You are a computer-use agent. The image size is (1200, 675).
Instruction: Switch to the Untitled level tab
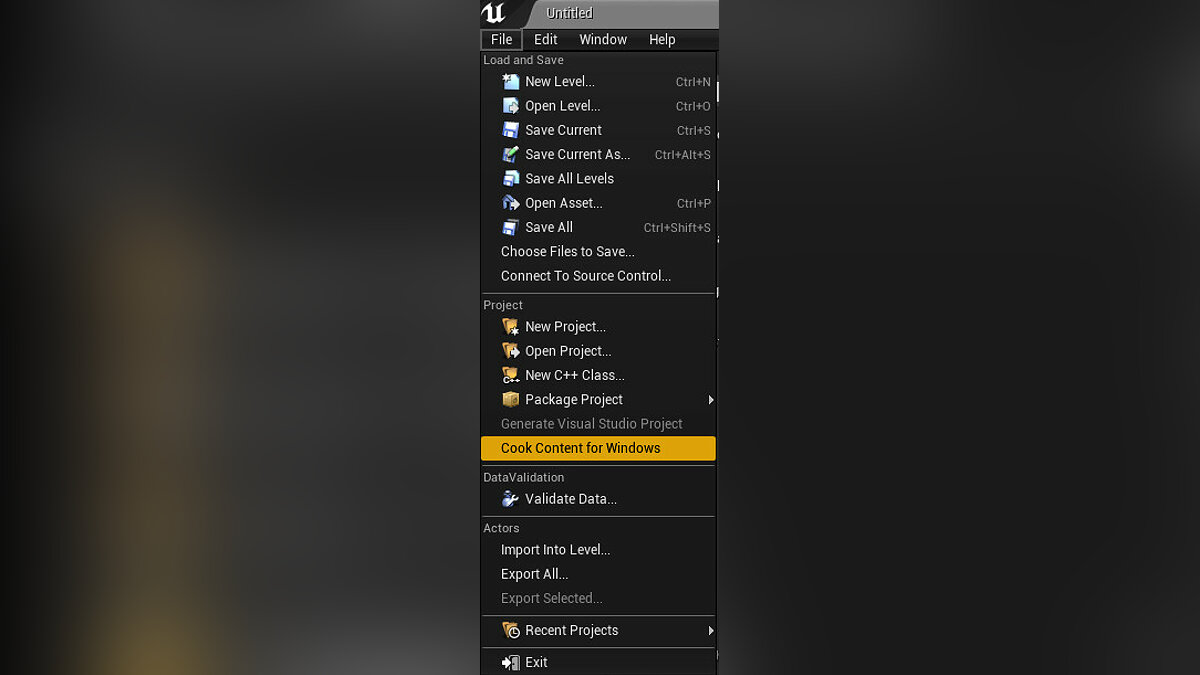pyautogui.click(x=570, y=13)
